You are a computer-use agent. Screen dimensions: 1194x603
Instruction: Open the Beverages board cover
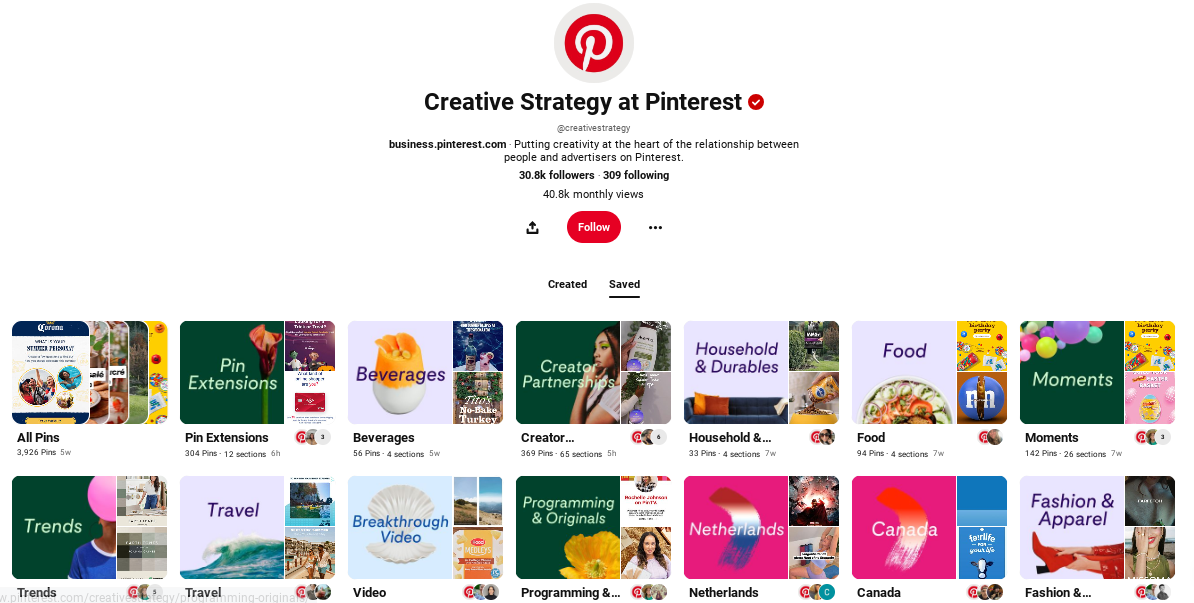coord(426,372)
